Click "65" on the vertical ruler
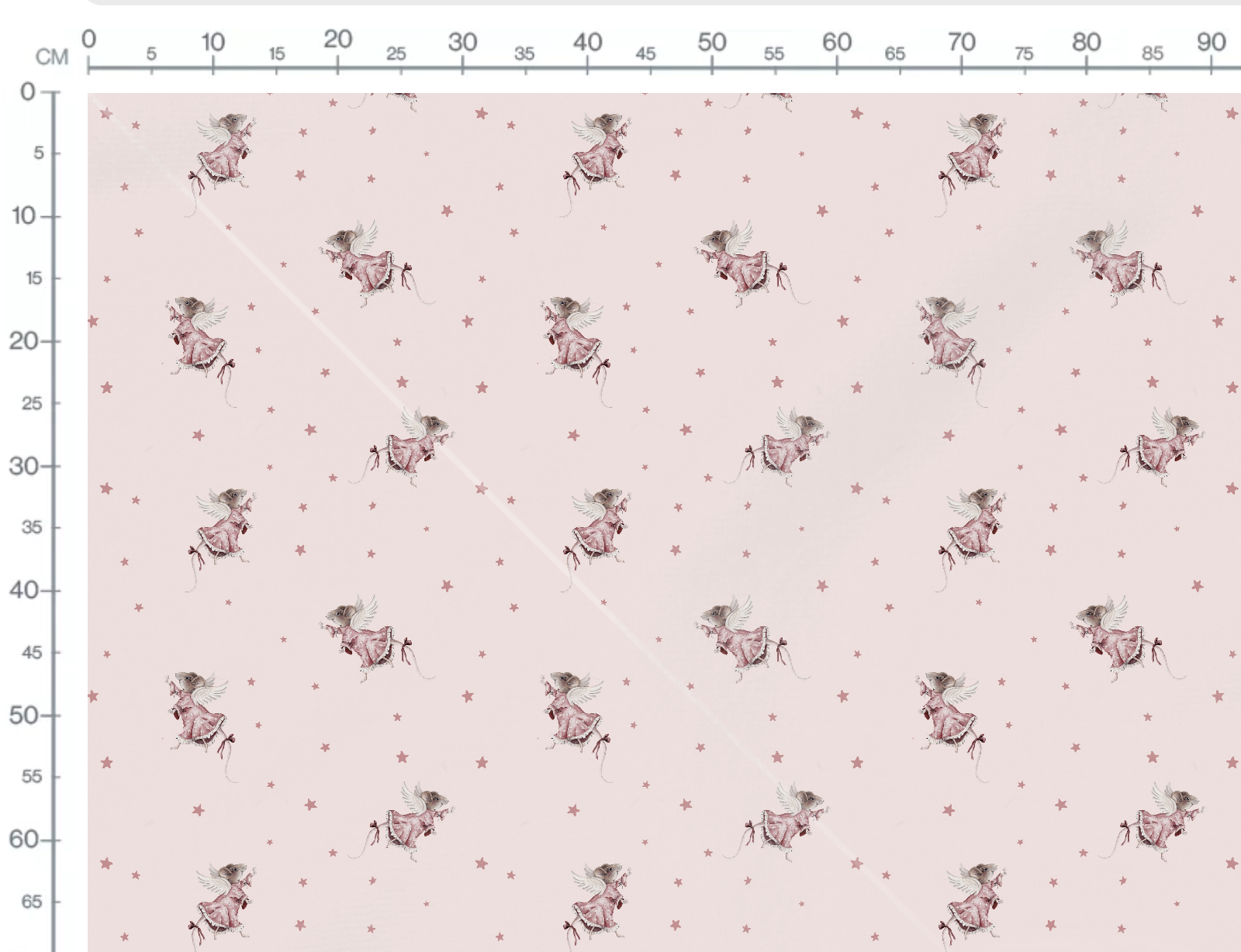 tap(31, 902)
